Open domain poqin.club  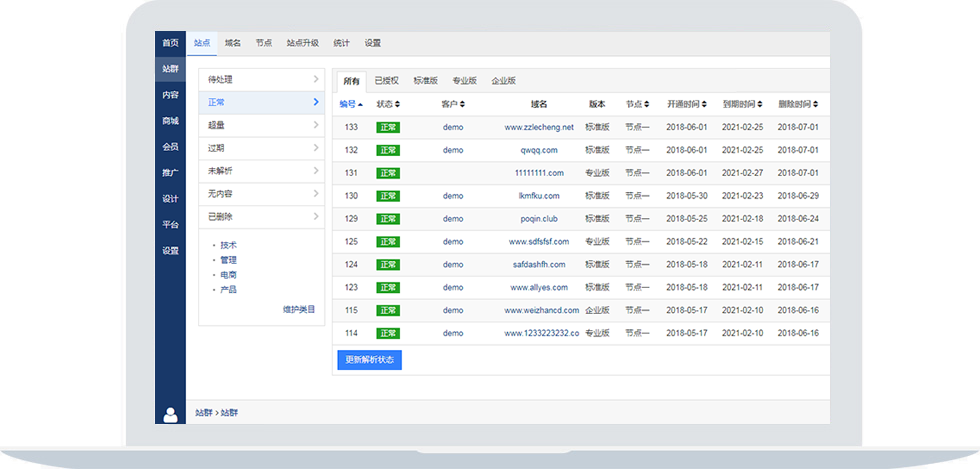pyautogui.click(x=539, y=219)
